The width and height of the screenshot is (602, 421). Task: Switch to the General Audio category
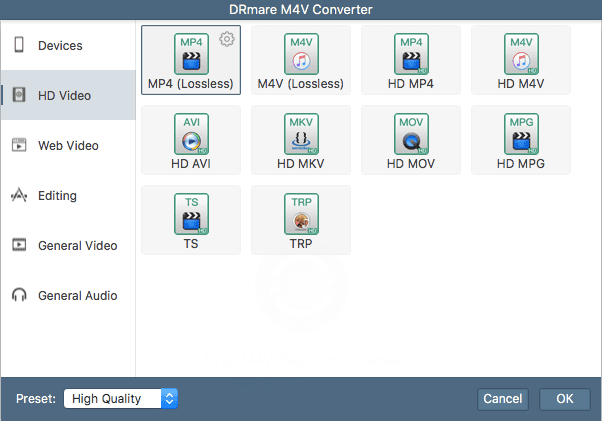(68, 295)
